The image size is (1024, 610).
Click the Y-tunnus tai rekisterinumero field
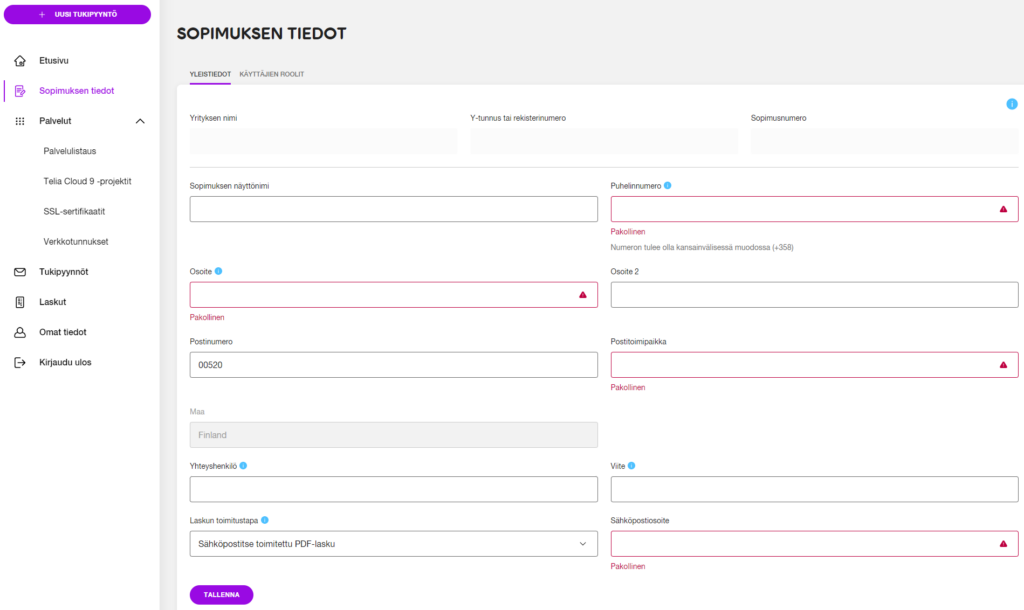604,141
